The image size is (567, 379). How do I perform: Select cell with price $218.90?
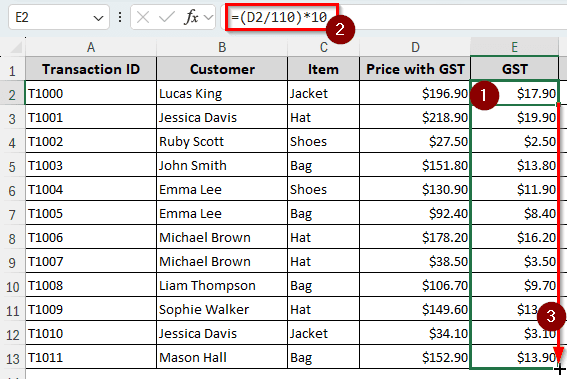415,117
